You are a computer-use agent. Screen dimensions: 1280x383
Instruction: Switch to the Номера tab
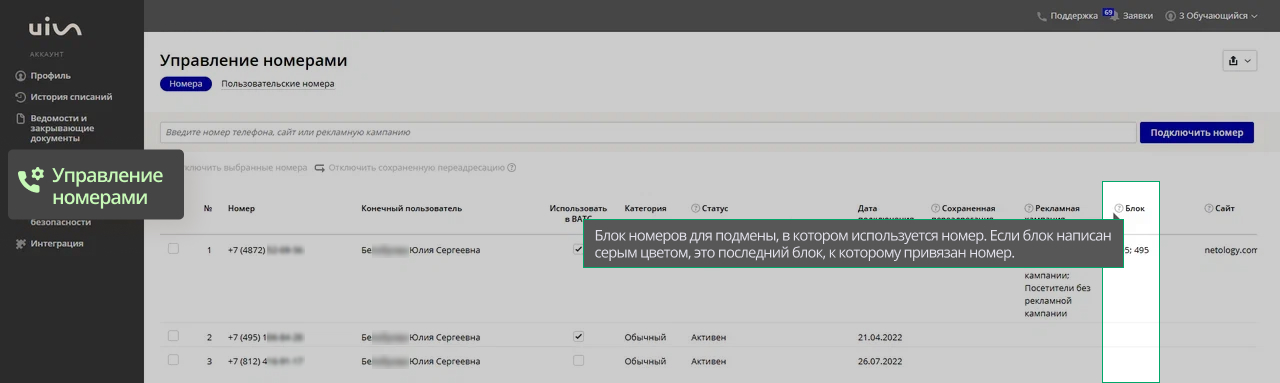tap(185, 84)
